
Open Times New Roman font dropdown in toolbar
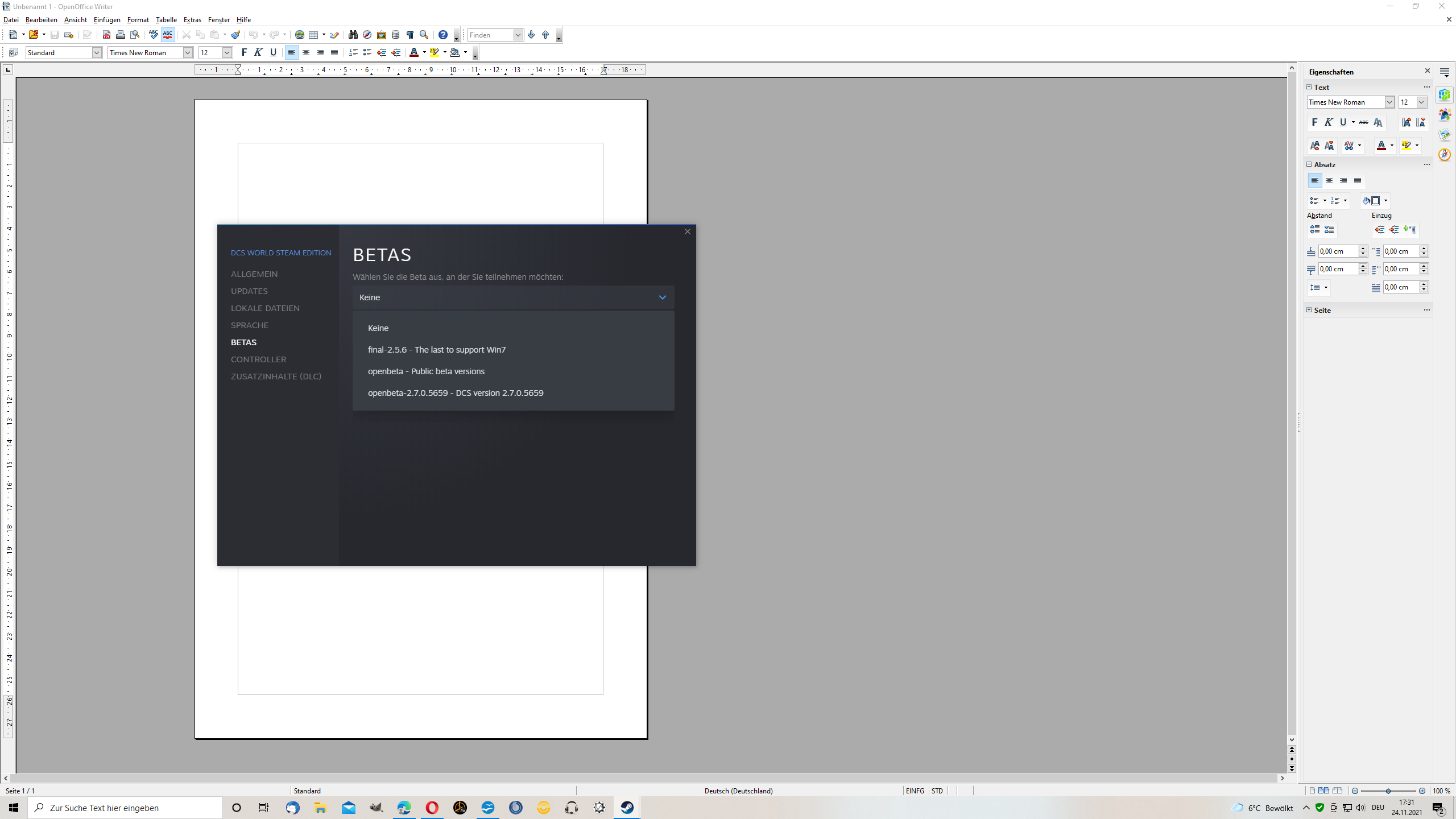point(188,52)
